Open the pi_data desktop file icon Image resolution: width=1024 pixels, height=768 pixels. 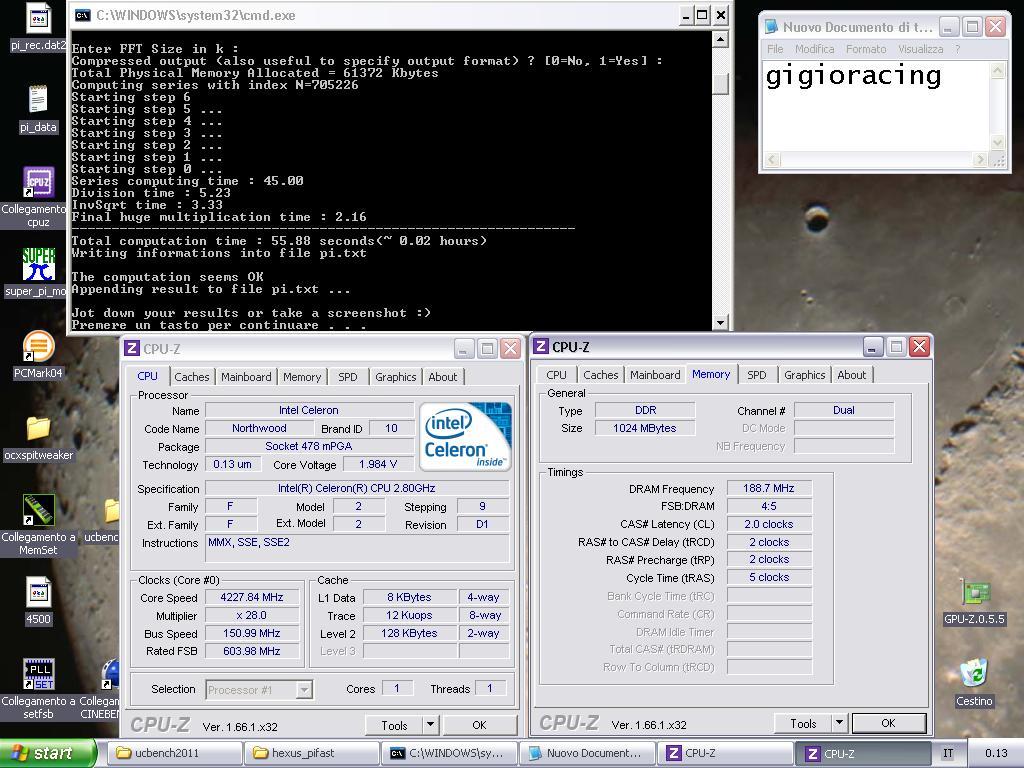coord(38,100)
